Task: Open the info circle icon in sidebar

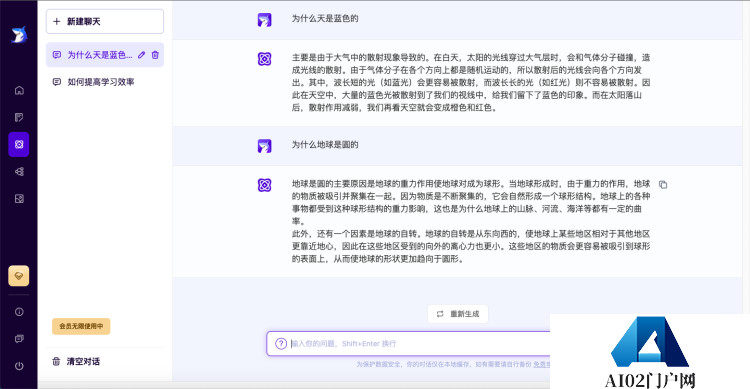Action: point(19,311)
